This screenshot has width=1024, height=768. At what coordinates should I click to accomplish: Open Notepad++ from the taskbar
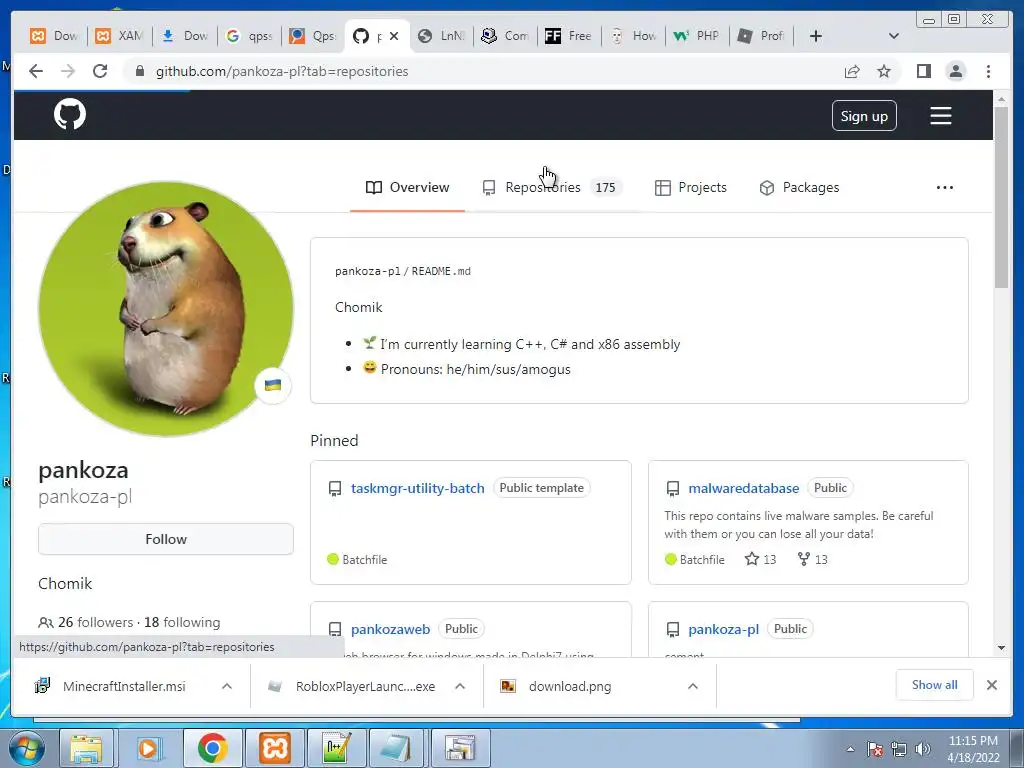(336, 748)
